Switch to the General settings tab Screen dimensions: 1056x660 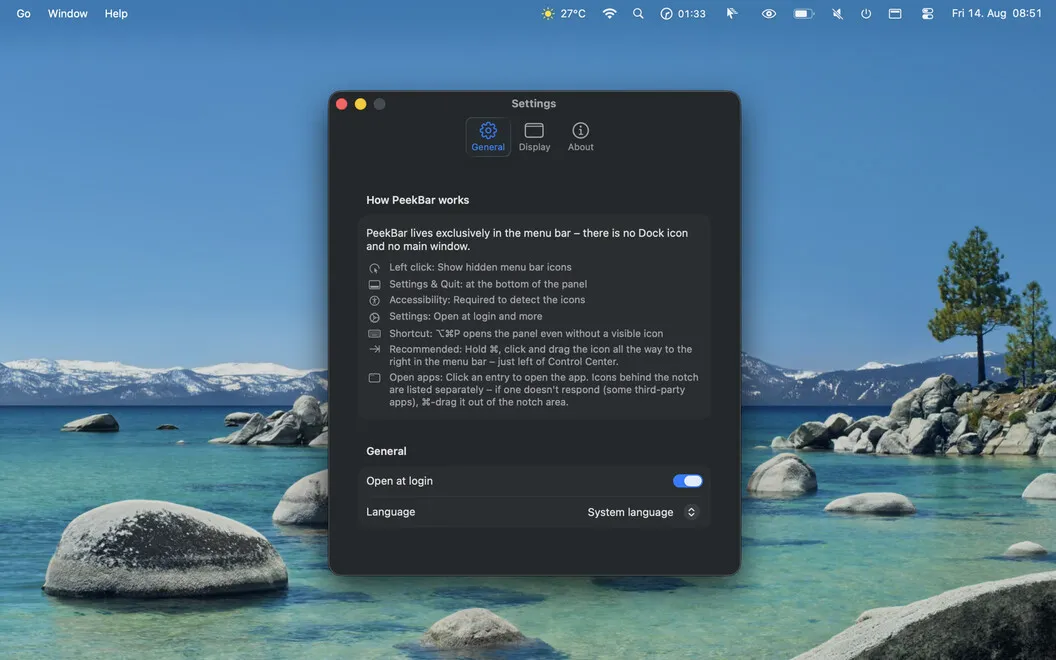488,137
